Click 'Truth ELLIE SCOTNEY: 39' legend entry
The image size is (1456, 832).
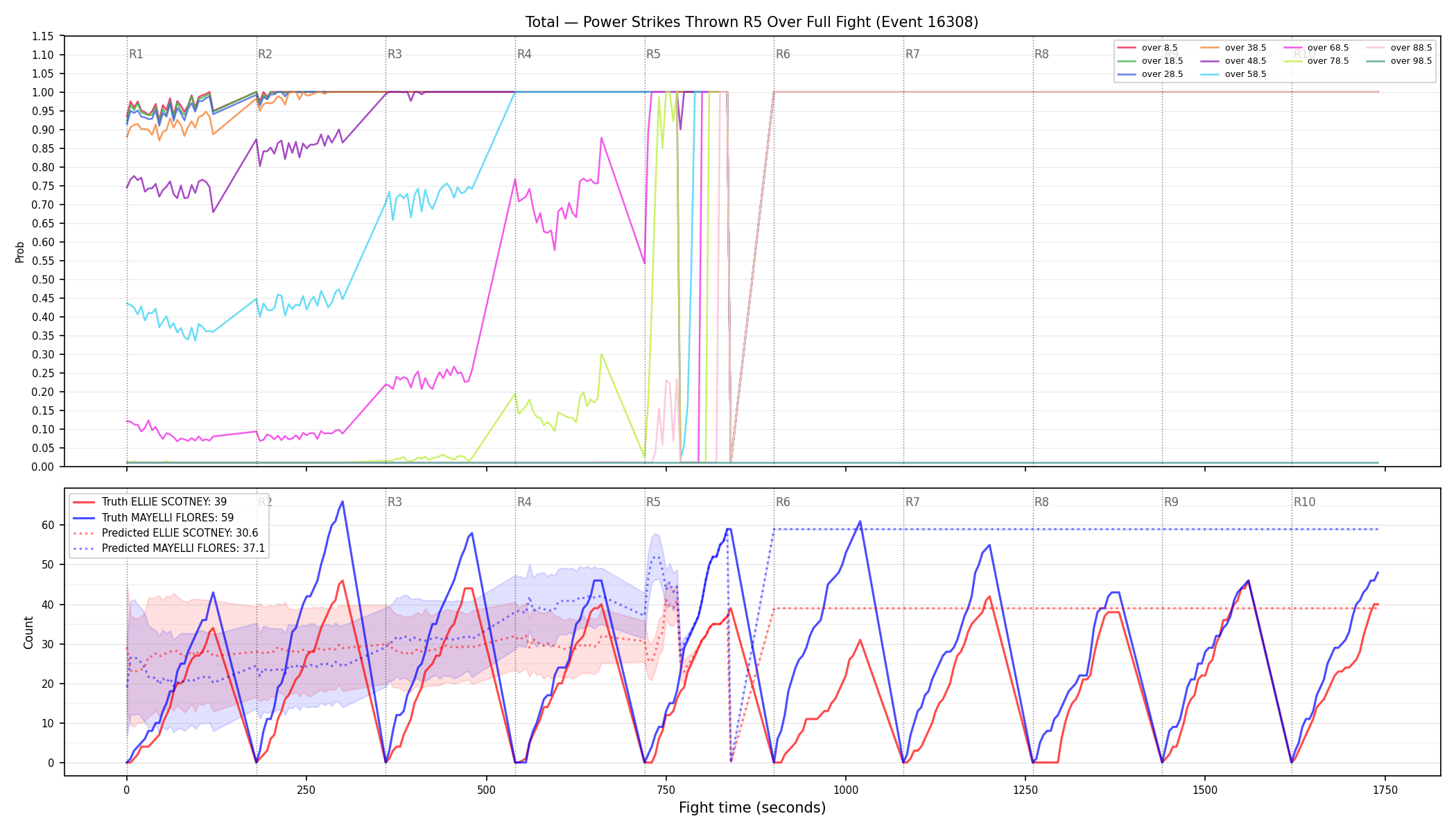[x=164, y=502]
